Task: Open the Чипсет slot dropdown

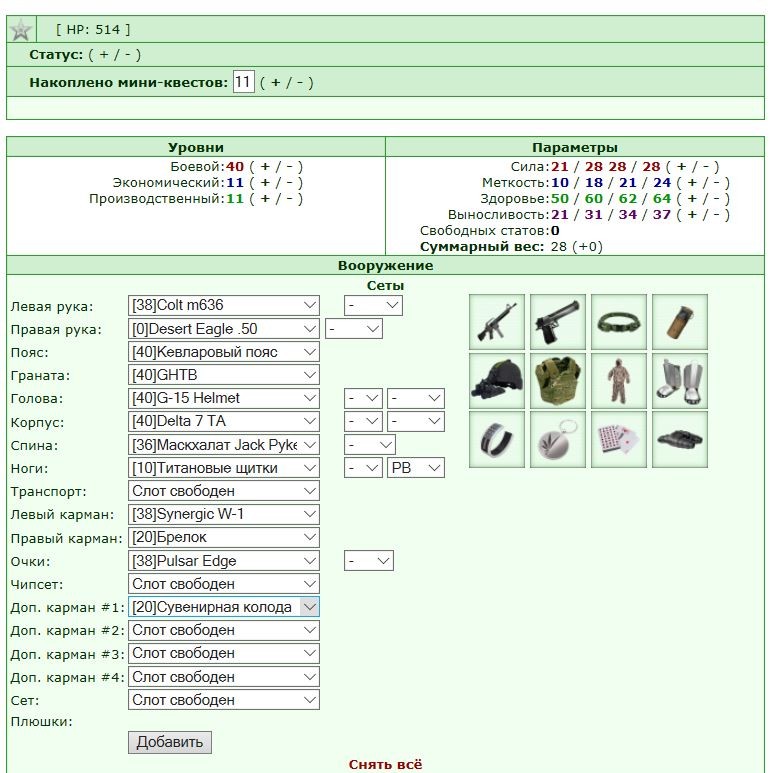Action: pos(224,584)
